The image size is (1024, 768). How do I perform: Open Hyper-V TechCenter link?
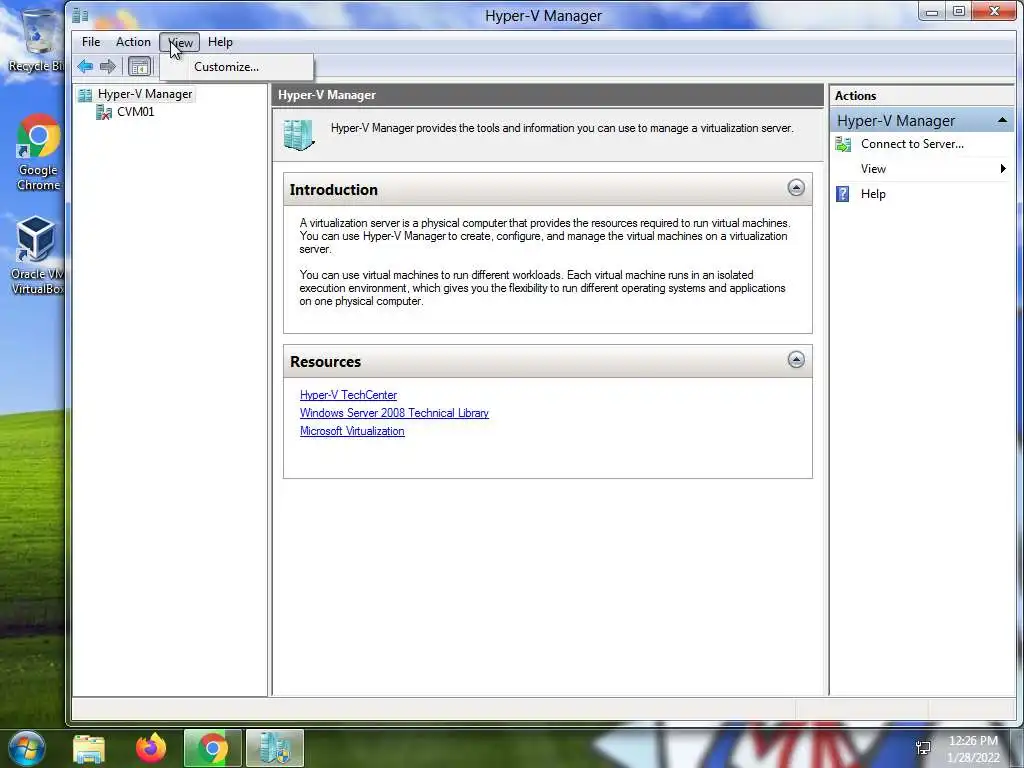[x=348, y=395]
